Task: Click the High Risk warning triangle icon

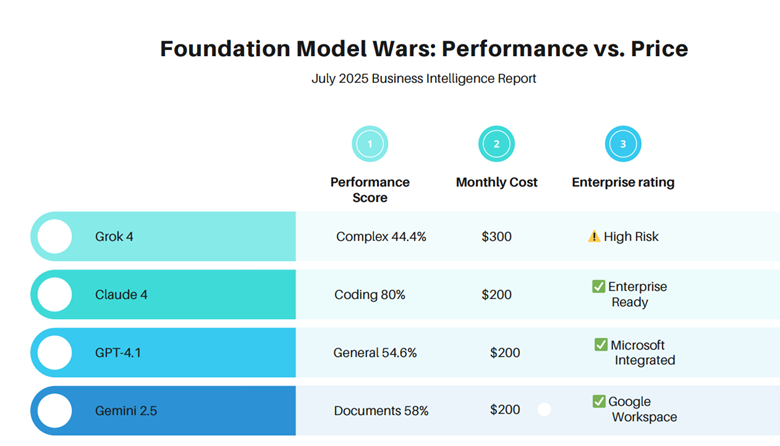Action: point(594,237)
